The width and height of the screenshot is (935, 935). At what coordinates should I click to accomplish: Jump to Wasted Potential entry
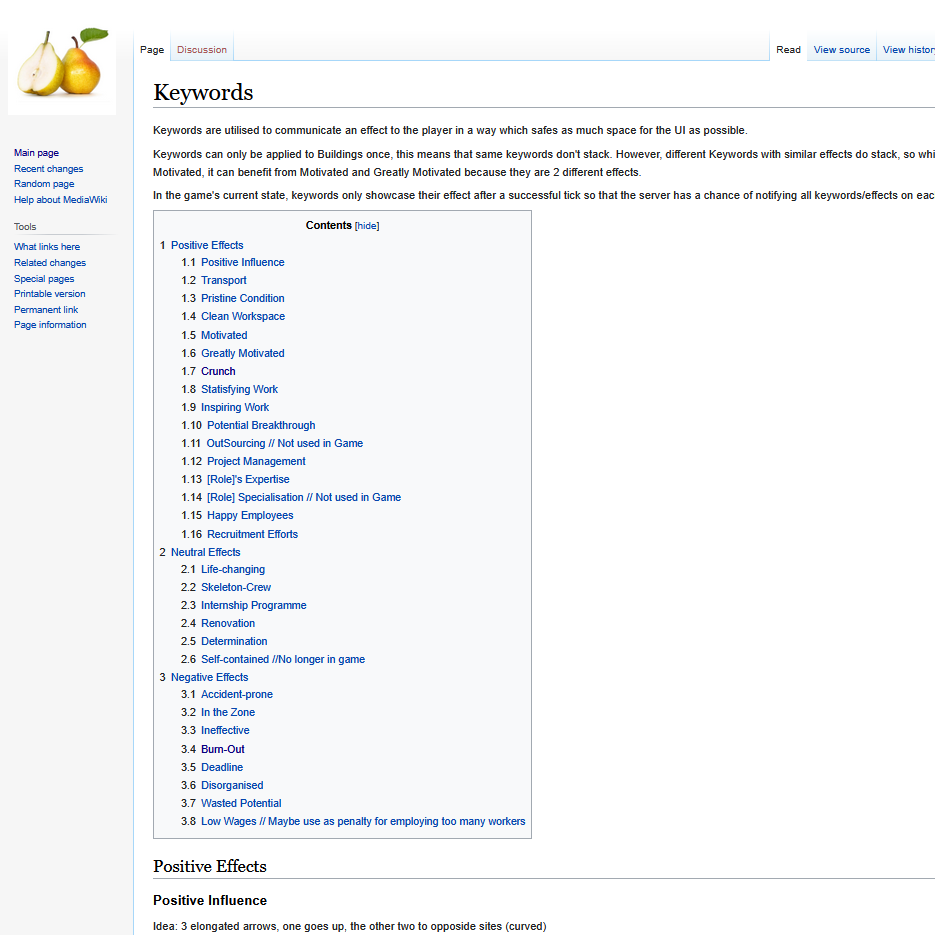tap(241, 803)
